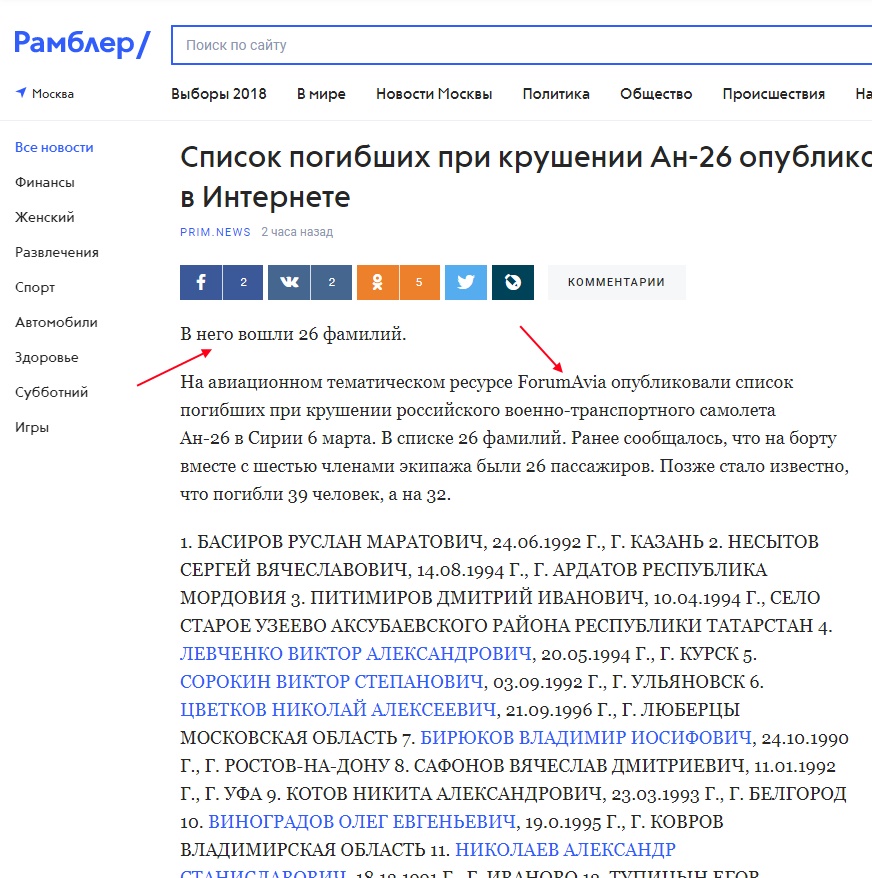Go to Спорт sidebar section

tap(35, 287)
